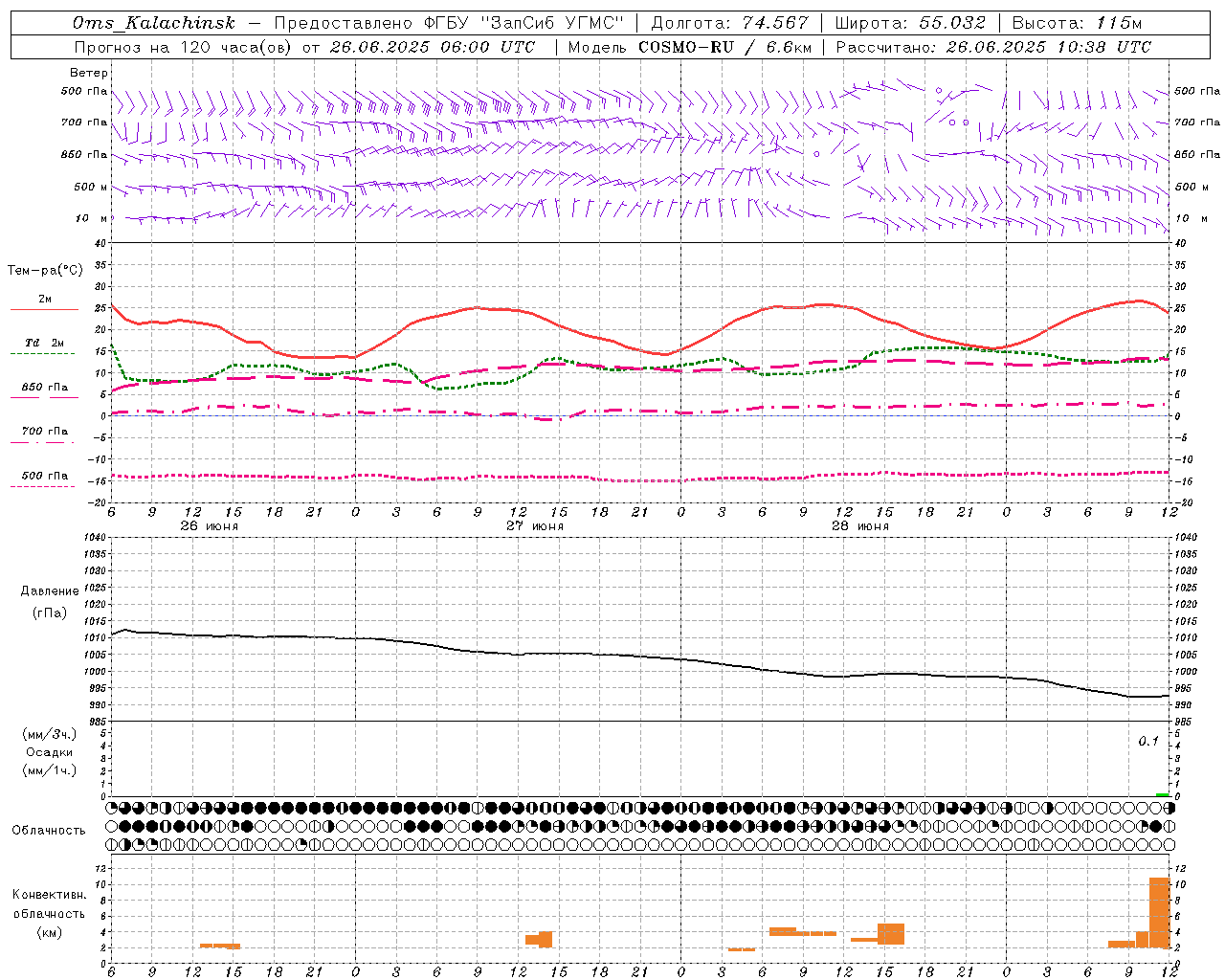
Task: Click the tallest orange convective cloud bar
Action: click(1160, 912)
